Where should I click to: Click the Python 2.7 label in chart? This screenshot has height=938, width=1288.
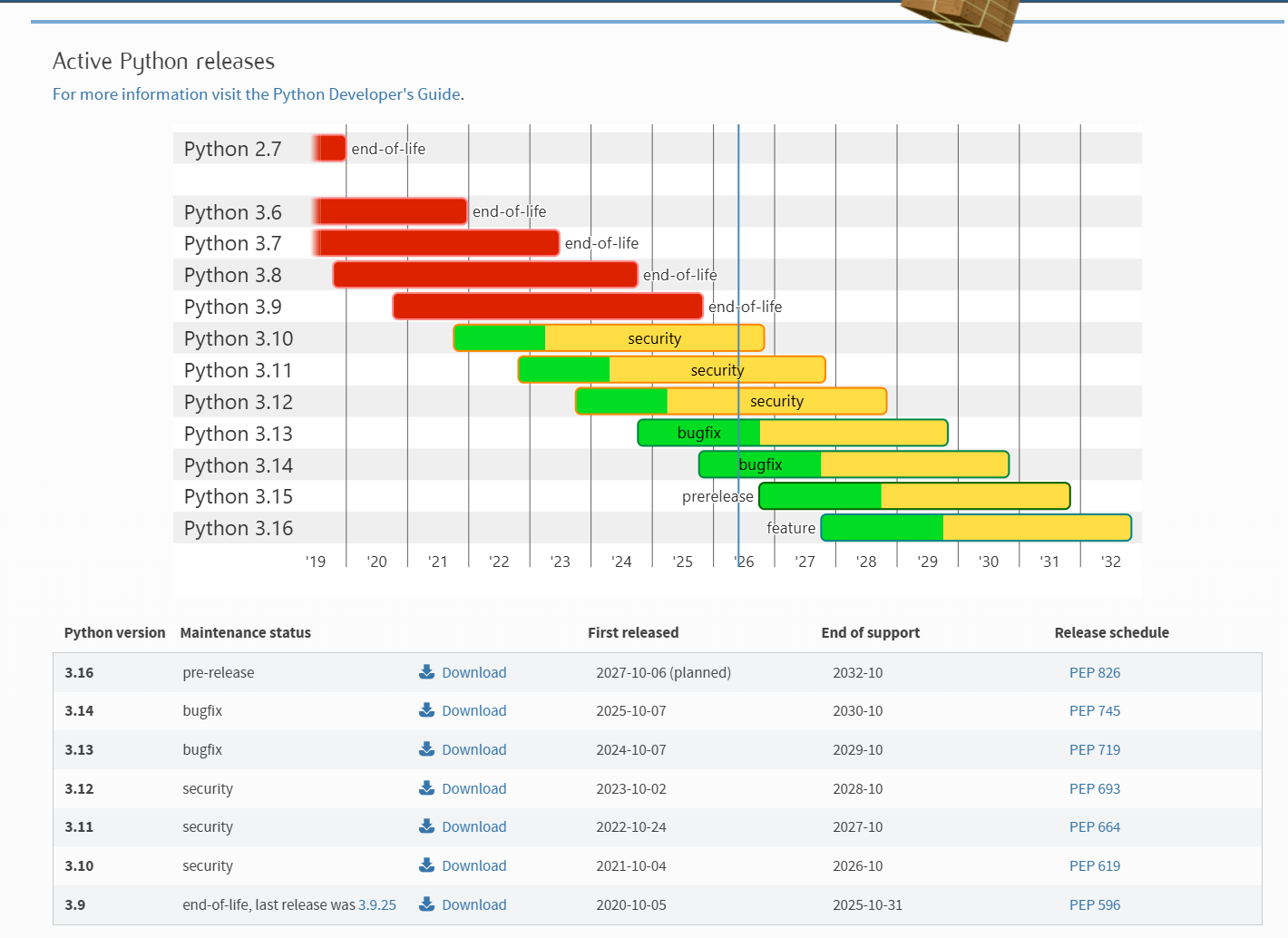click(x=233, y=149)
